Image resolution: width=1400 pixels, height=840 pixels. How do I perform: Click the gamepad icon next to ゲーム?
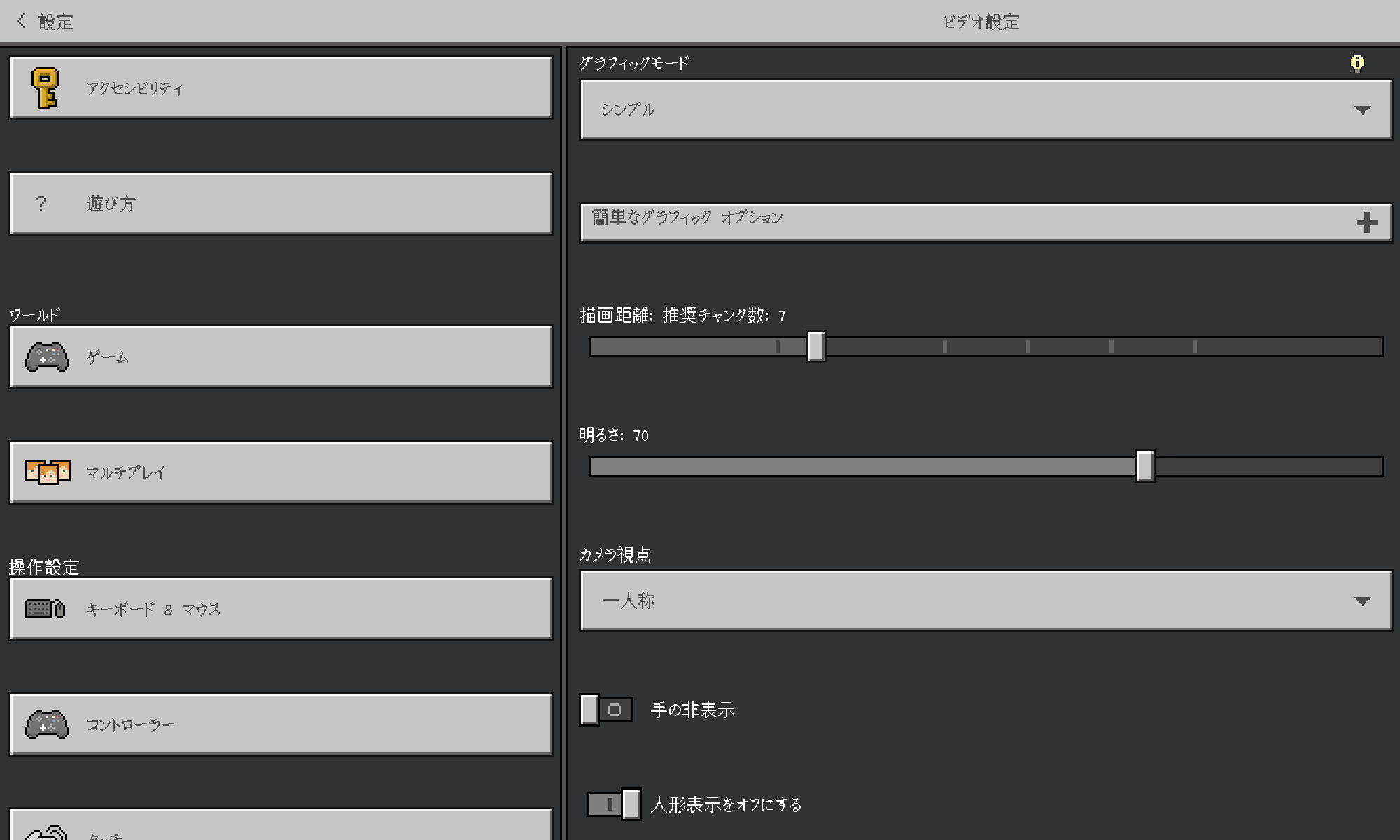[47, 357]
